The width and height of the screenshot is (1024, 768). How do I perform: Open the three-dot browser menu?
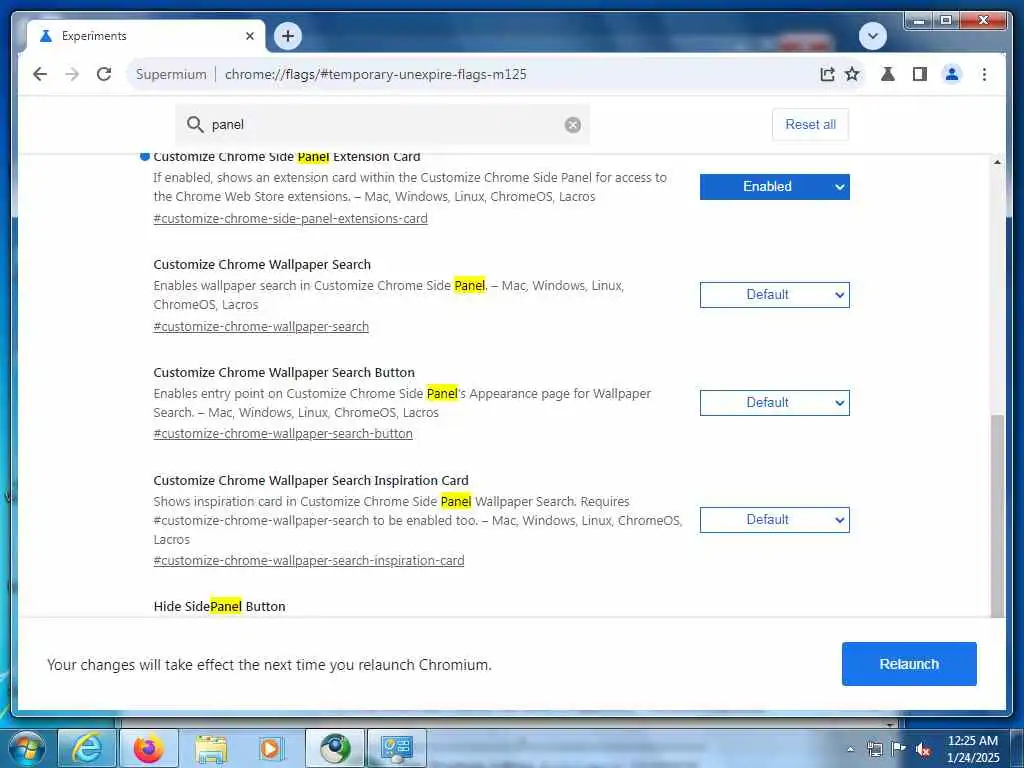tap(984, 74)
